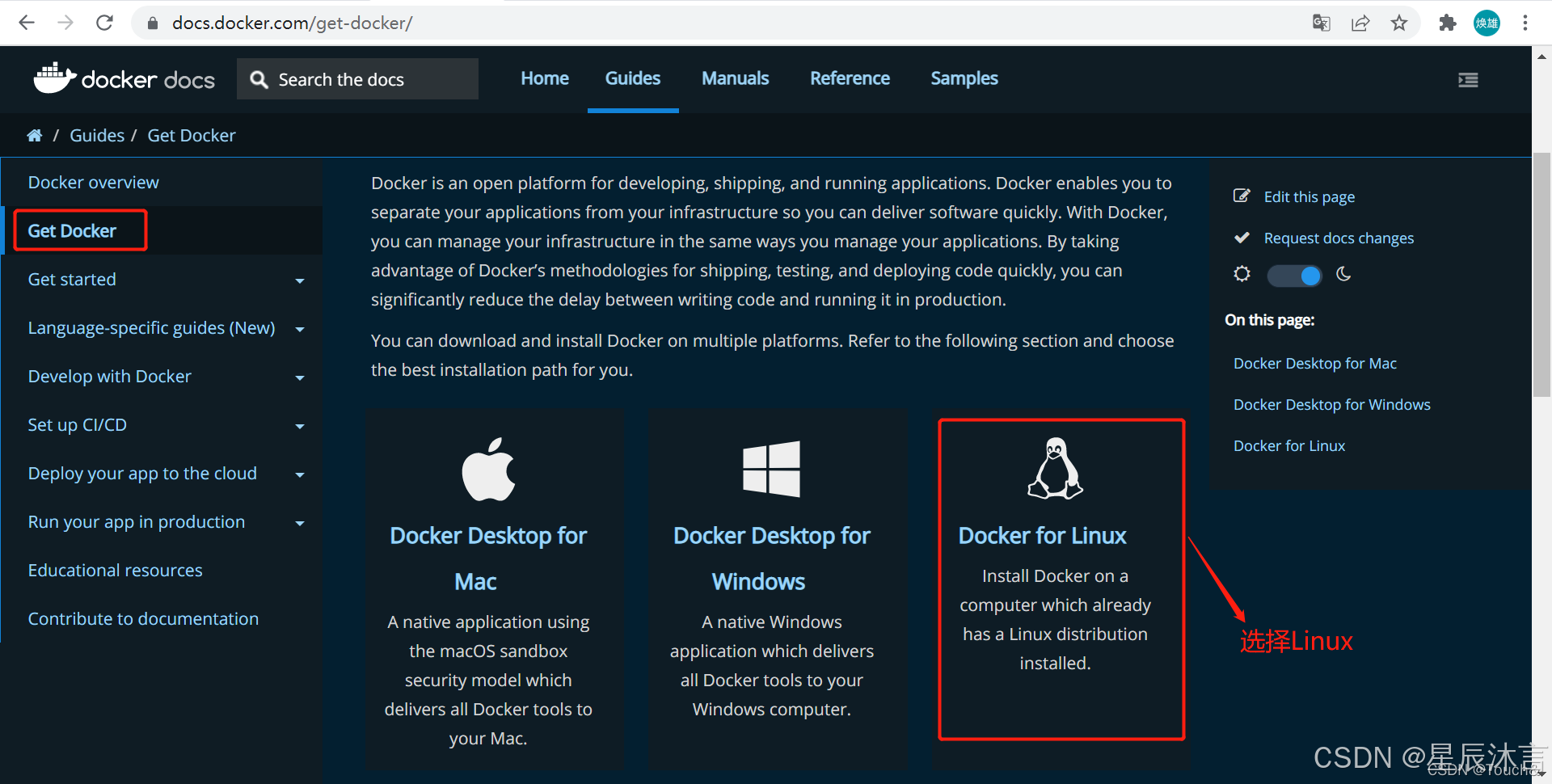The image size is (1552, 784).
Task: Click Request docs changes link
Action: 1339,238
